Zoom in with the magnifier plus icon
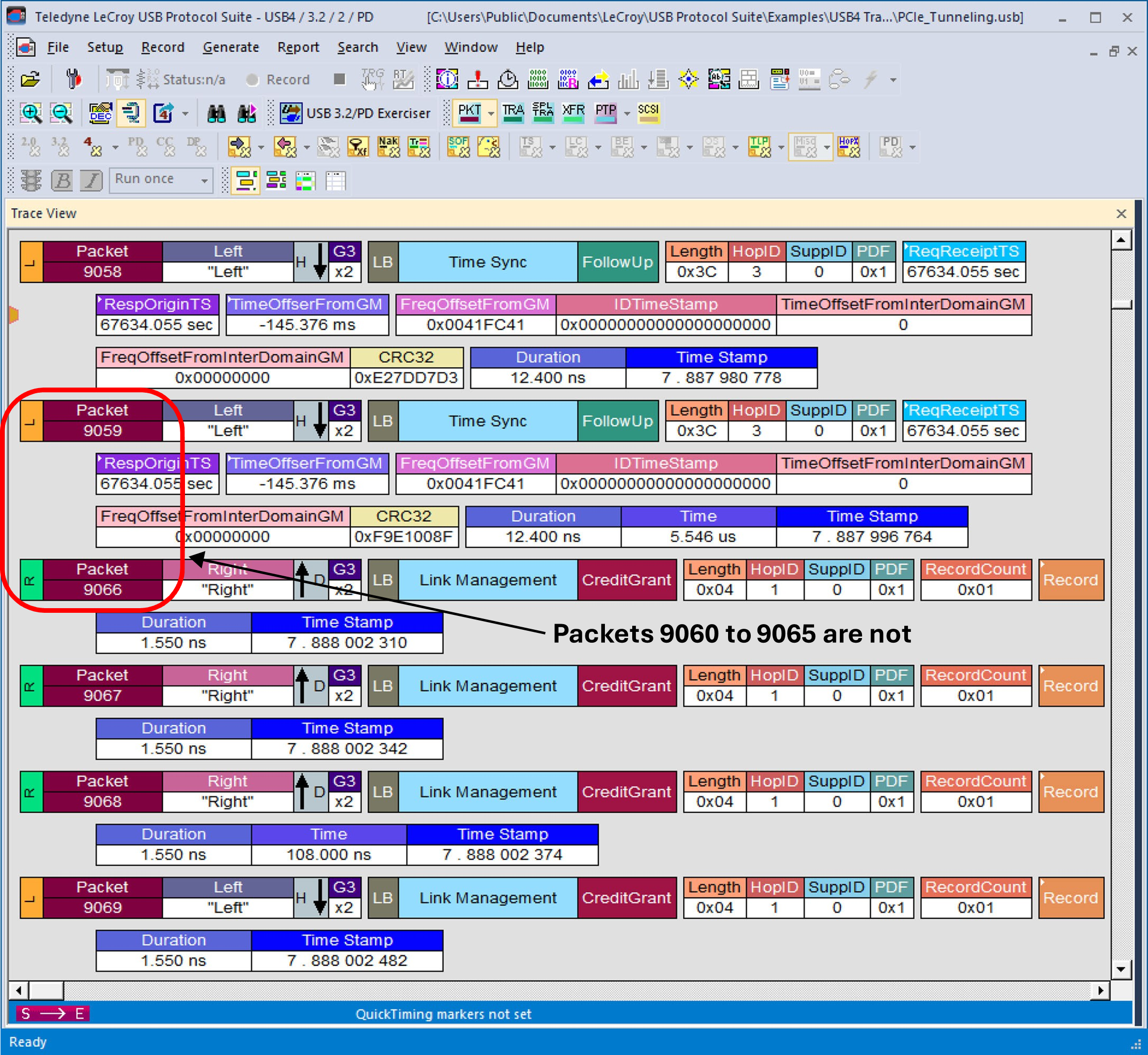 [31, 113]
